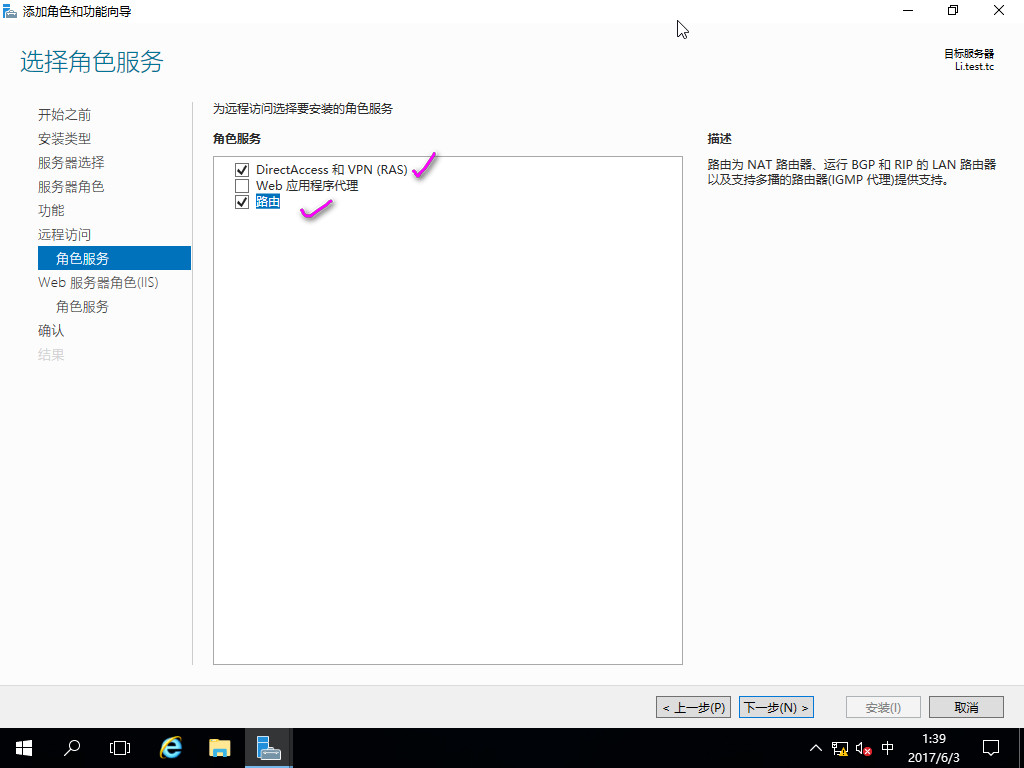The height and width of the screenshot is (768, 1024).
Task: Open the 功能 step
Action: (x=51, y=210)
